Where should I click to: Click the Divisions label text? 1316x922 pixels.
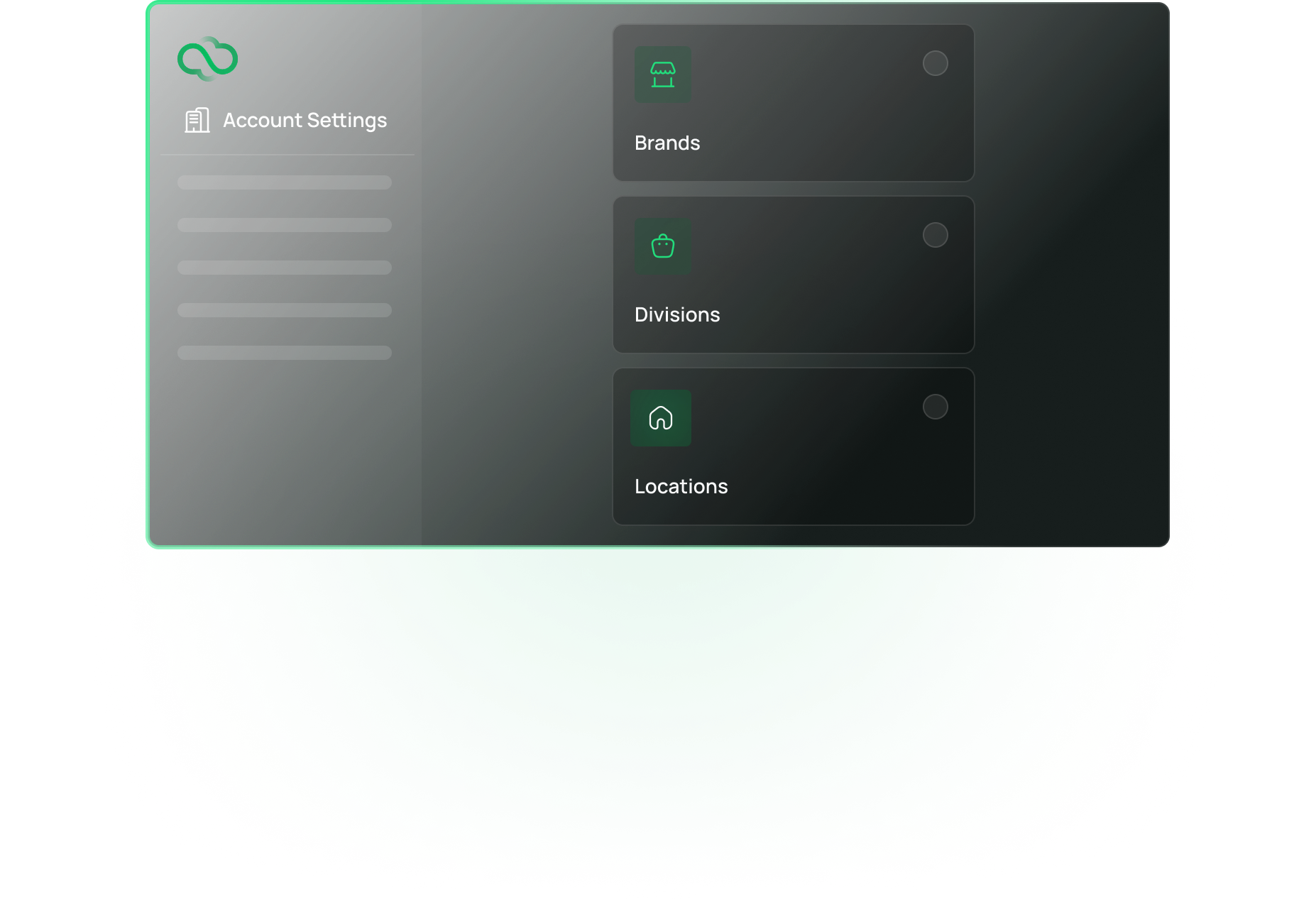click(676, 315)
